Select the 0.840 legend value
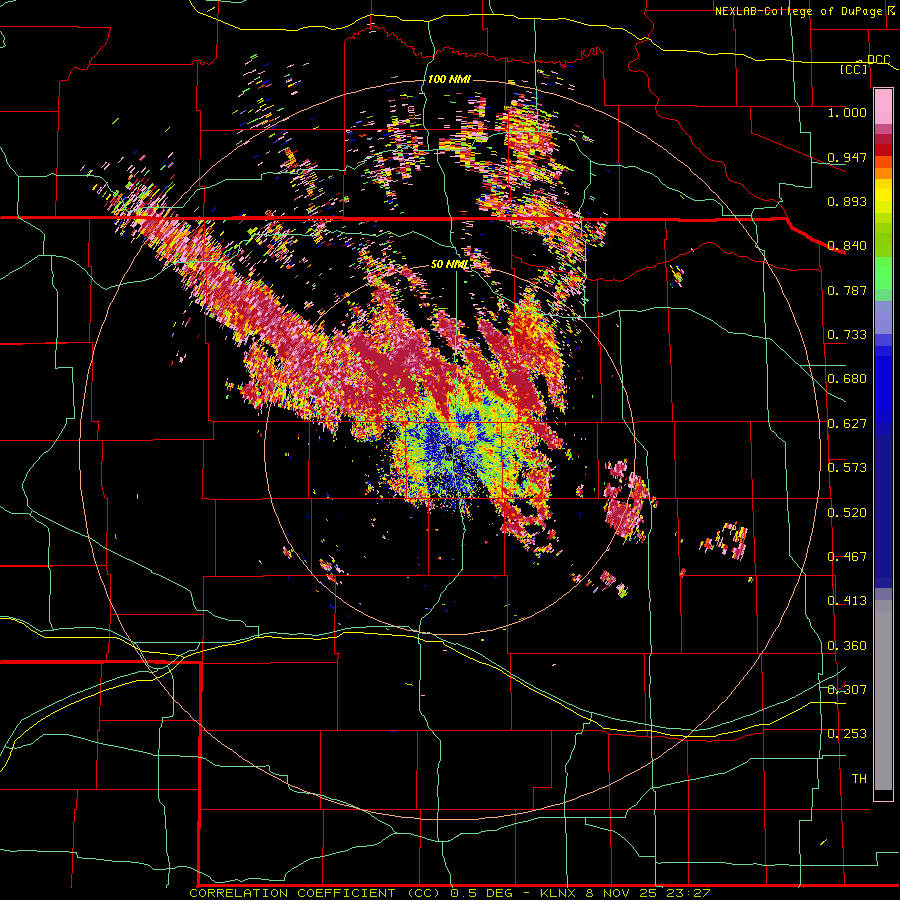Image resolution: width=900 pixels, height=900 pixels. coord(847,246)
